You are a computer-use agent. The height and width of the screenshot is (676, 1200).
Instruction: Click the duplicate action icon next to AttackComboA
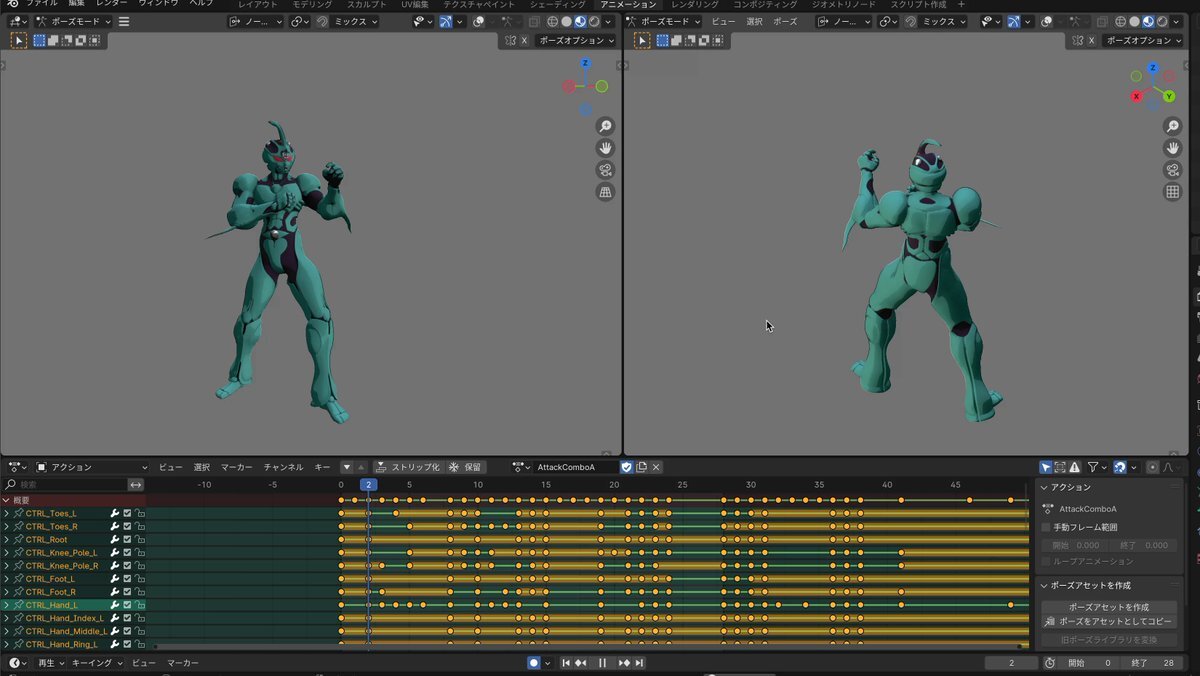[641, 467]
